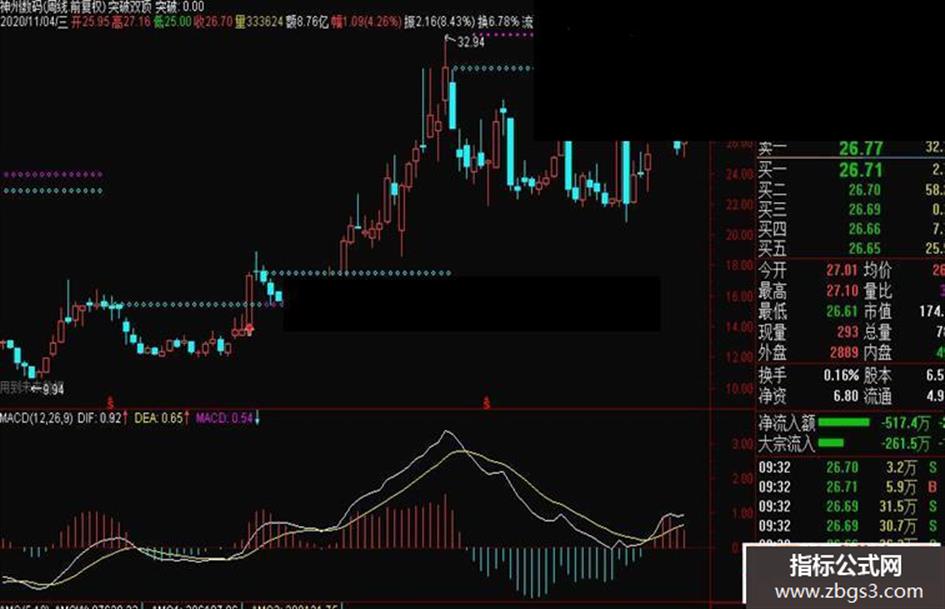Click the 32.94 high price label
The width and height of the screenshot is (945, 609).
click(471, 42)
